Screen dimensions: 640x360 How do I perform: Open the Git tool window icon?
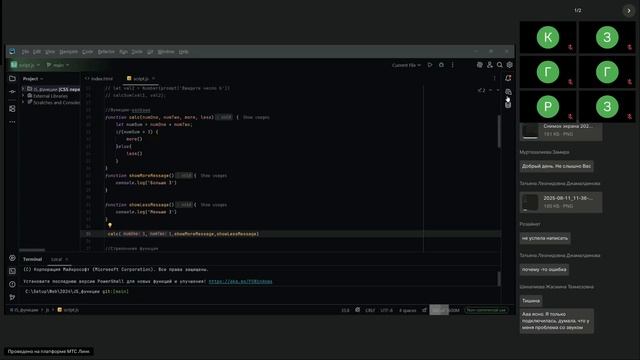click(x=12, y=297)
